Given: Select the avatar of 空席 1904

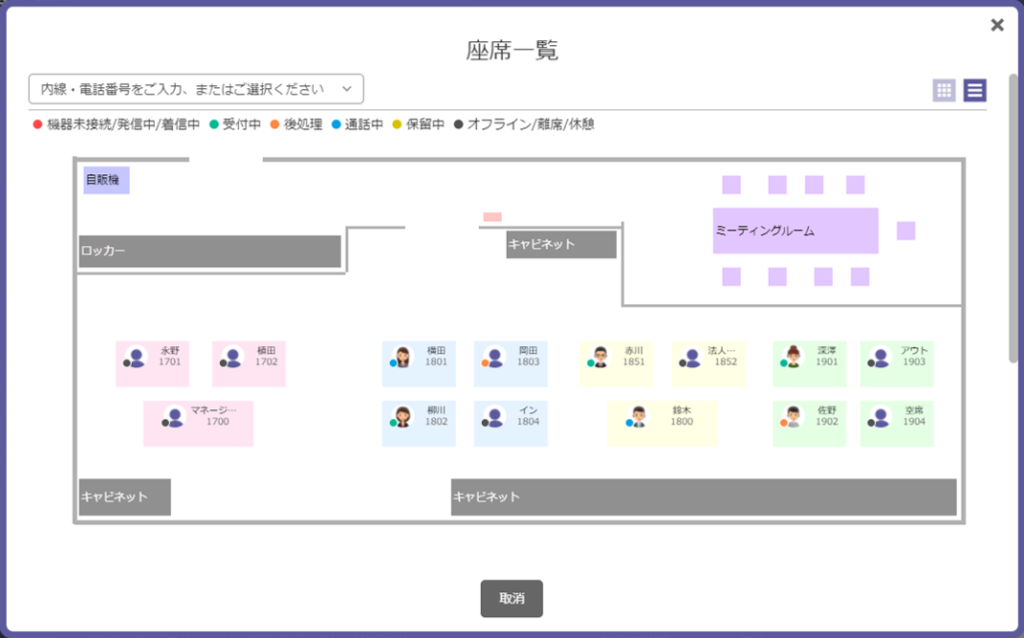Looking at the screenshot, I should [880, 417].
